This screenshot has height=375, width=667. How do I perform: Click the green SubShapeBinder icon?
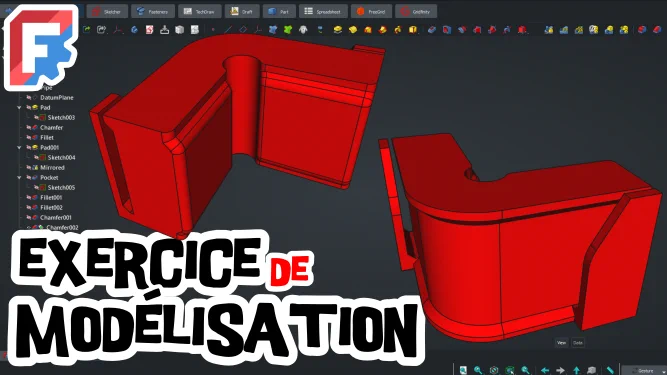pyautogui.click(x=288, y=30)
